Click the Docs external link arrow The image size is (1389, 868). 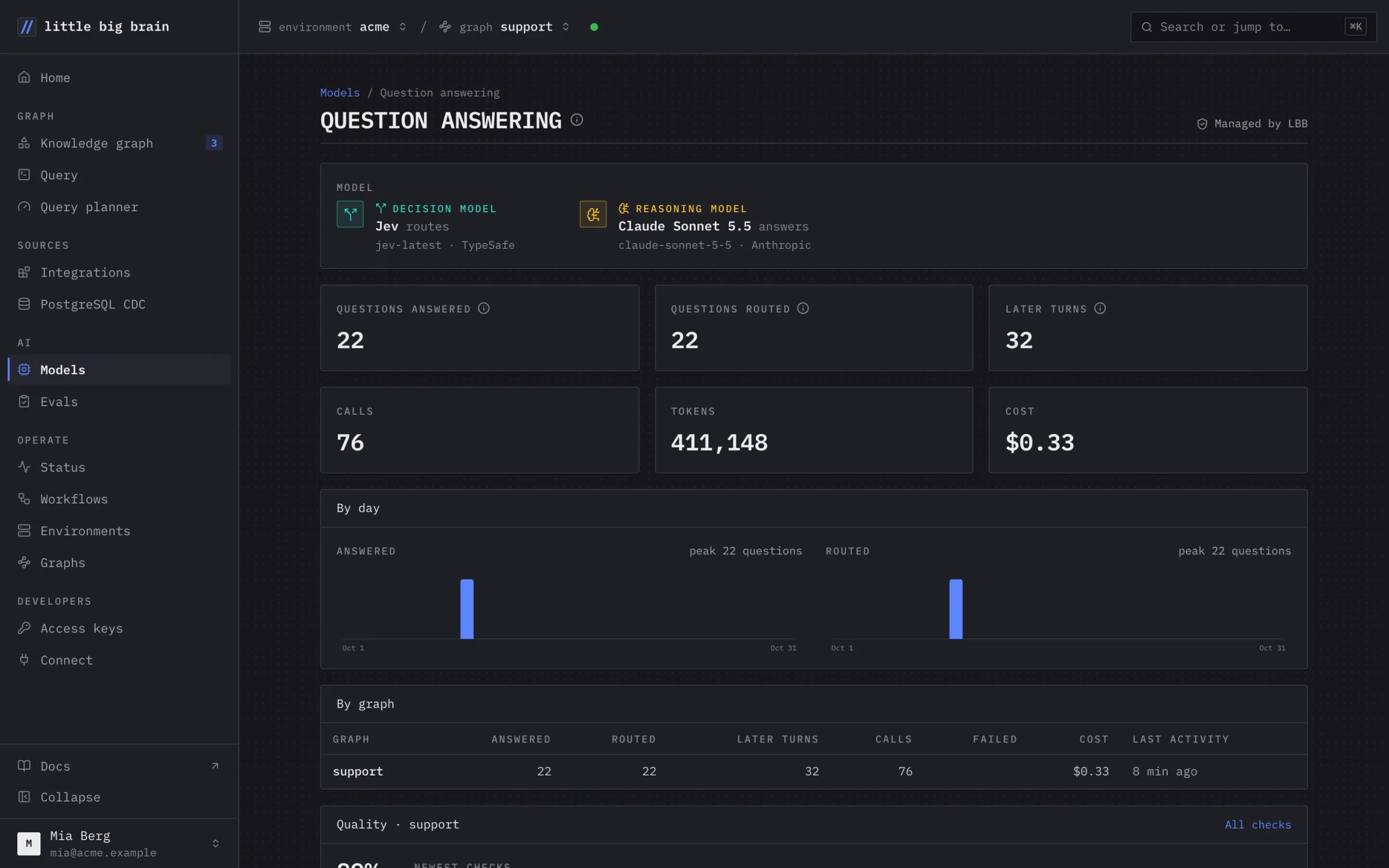(x=215, y=766)
